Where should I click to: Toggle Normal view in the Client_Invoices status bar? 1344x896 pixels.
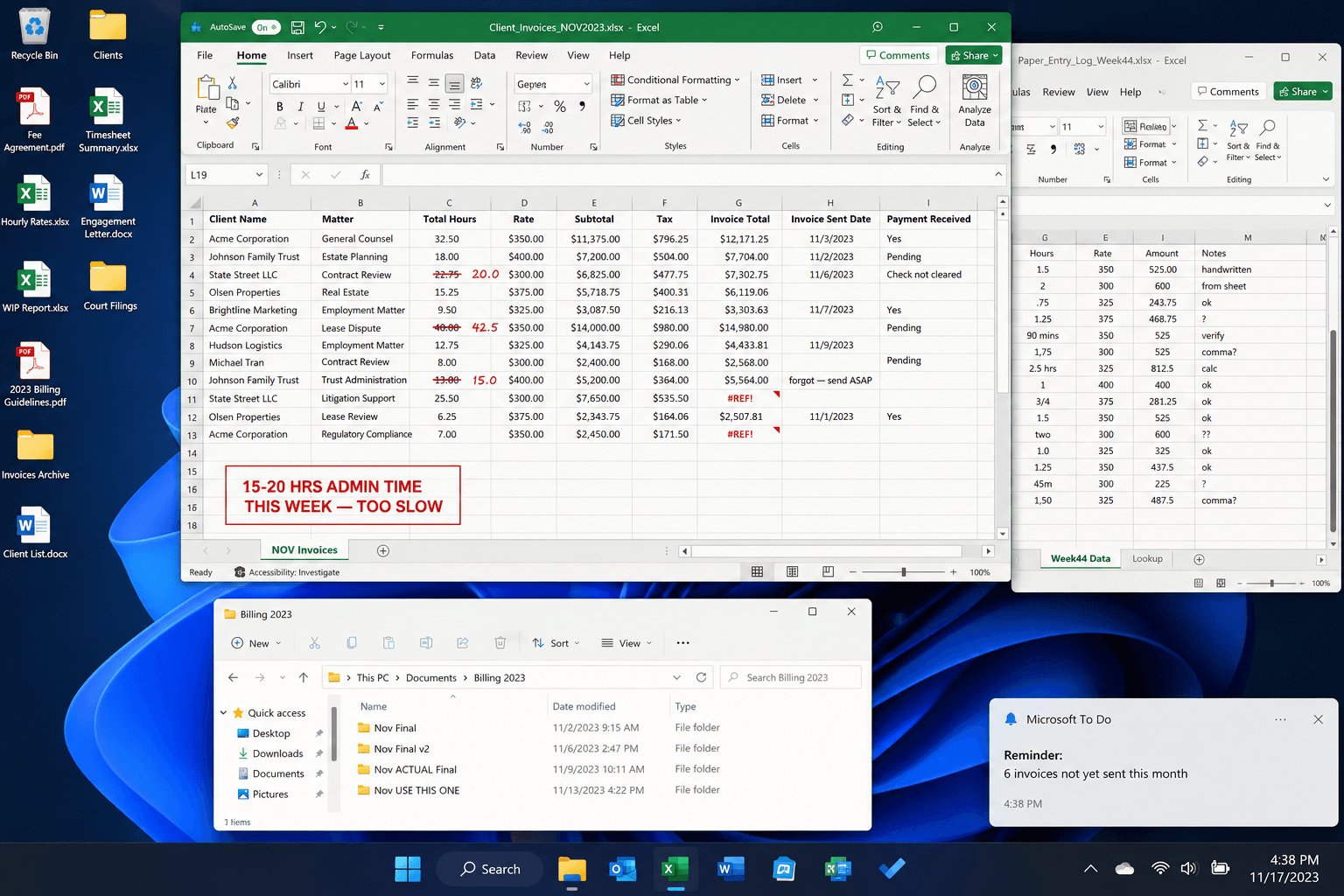coord(757,572)
